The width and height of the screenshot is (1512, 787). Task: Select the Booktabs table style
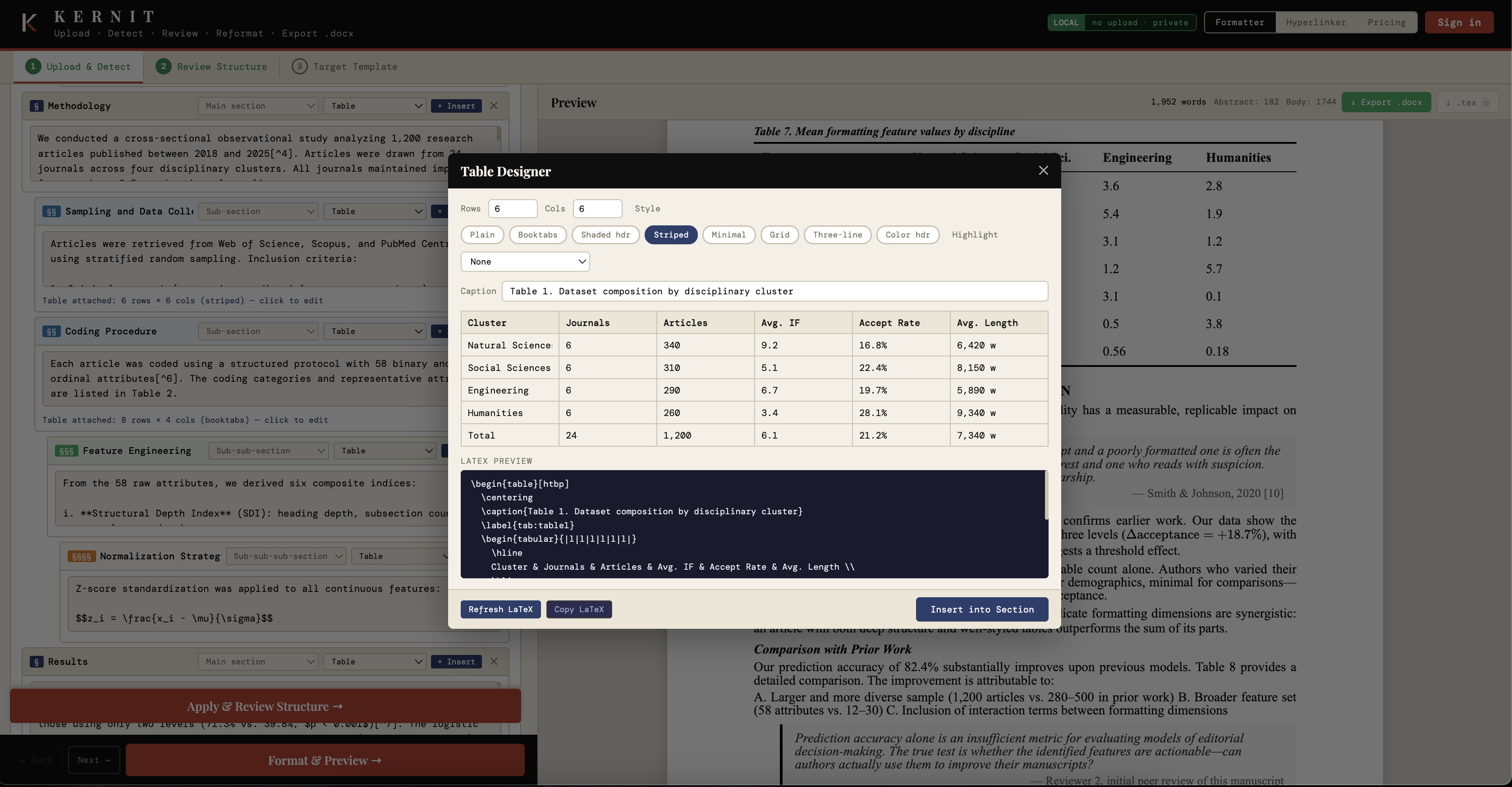click(537, 235)
